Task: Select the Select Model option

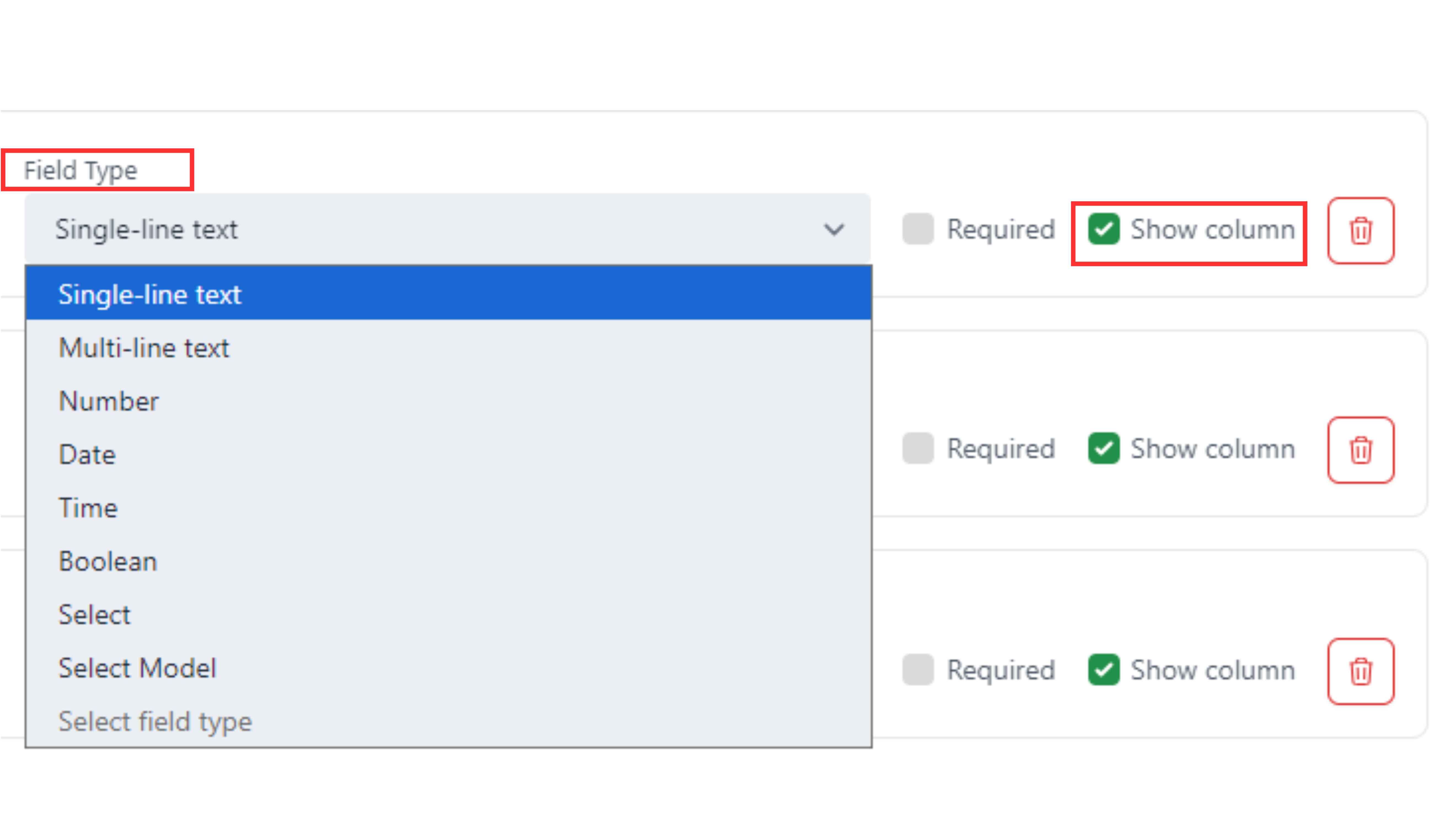Action: coord(137,668)
